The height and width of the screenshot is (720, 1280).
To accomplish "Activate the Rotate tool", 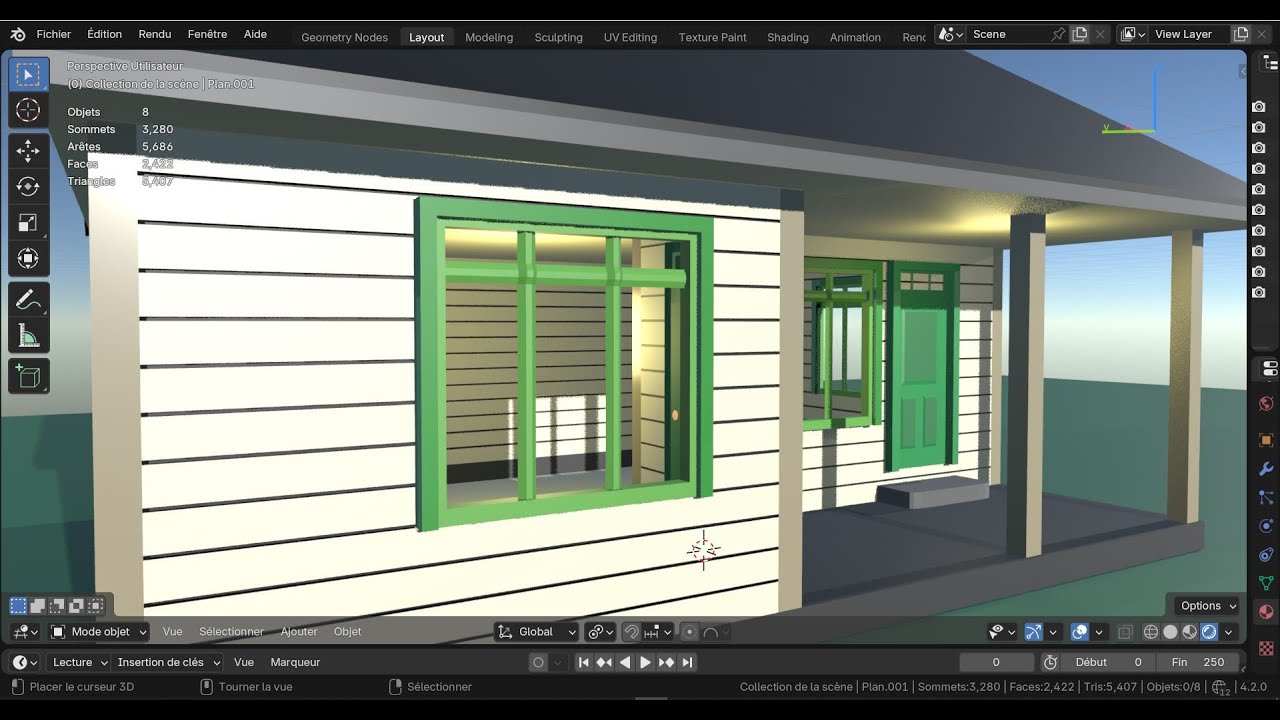I will (x=28, y=187).
